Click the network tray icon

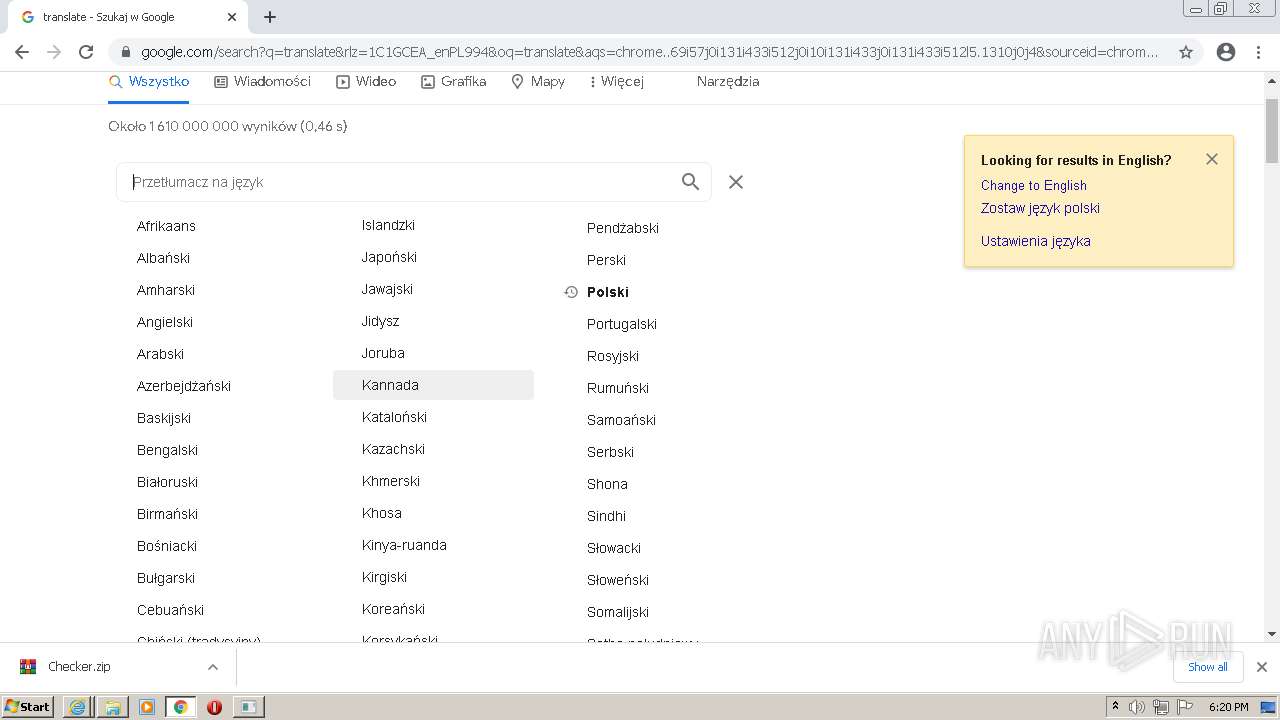pyautogui.click(x=1161, y=707)
